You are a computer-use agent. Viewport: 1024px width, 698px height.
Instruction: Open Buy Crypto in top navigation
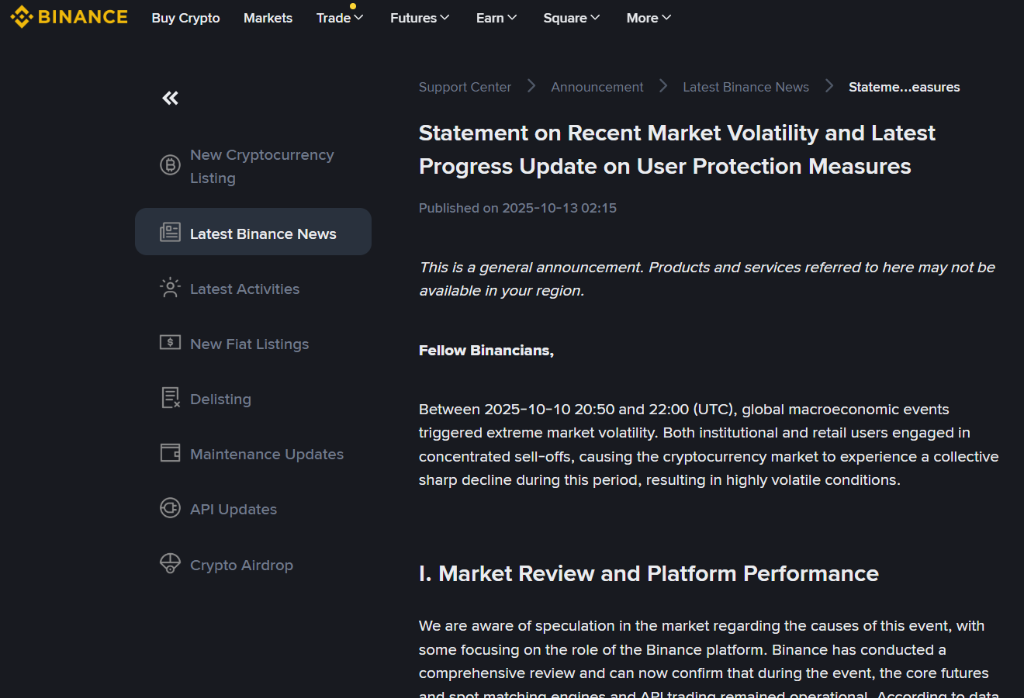[186, 18]
